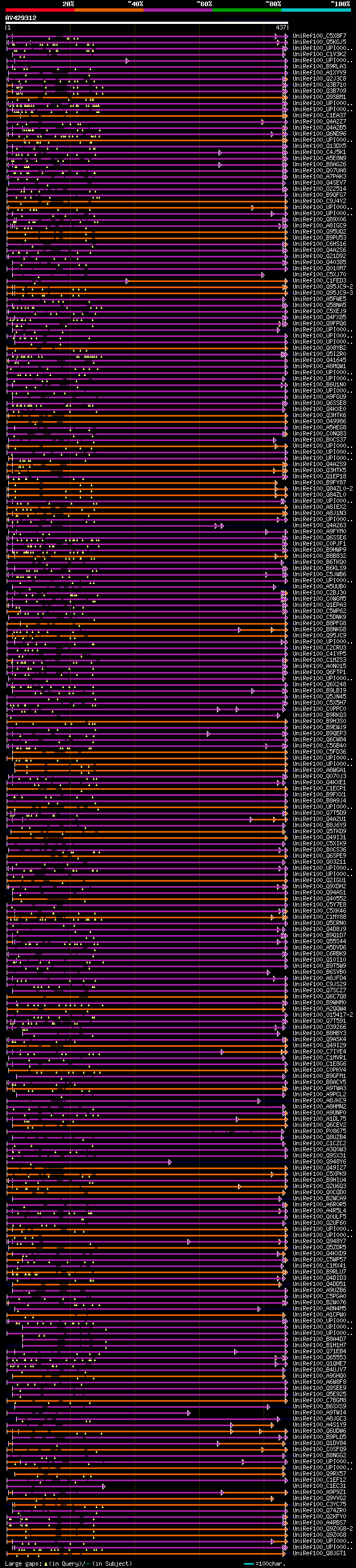Click the green ~80% identity legend bar

click(x=247, y=10)
